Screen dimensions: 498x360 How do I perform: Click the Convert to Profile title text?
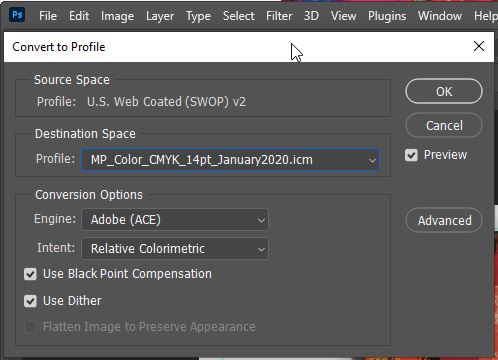pyautogui.click(x=59, y=47)
